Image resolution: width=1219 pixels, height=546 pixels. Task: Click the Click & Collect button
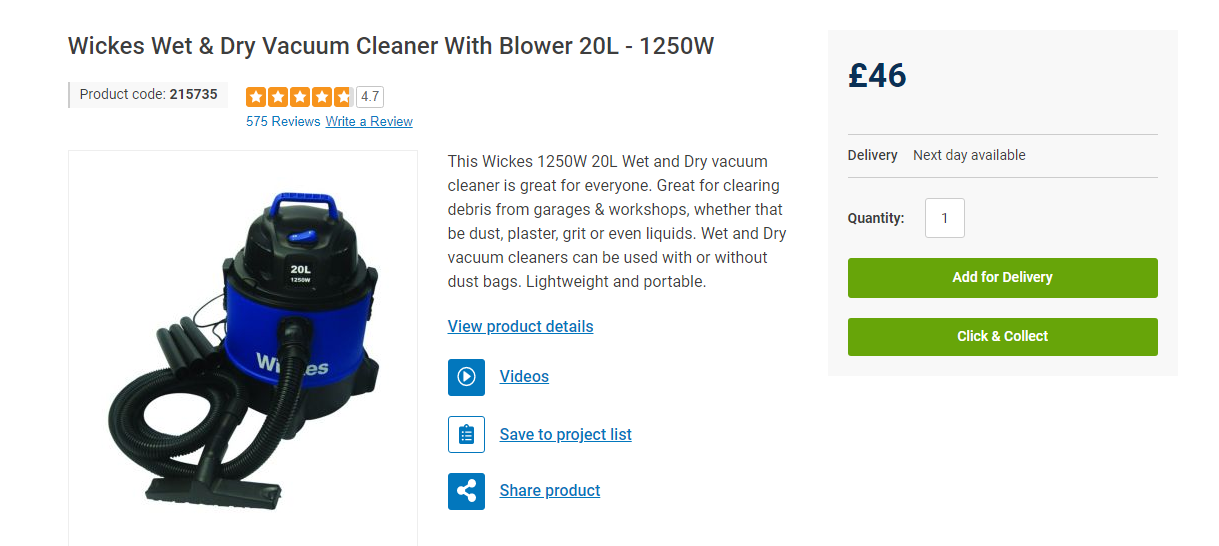tap(1003, 337)
